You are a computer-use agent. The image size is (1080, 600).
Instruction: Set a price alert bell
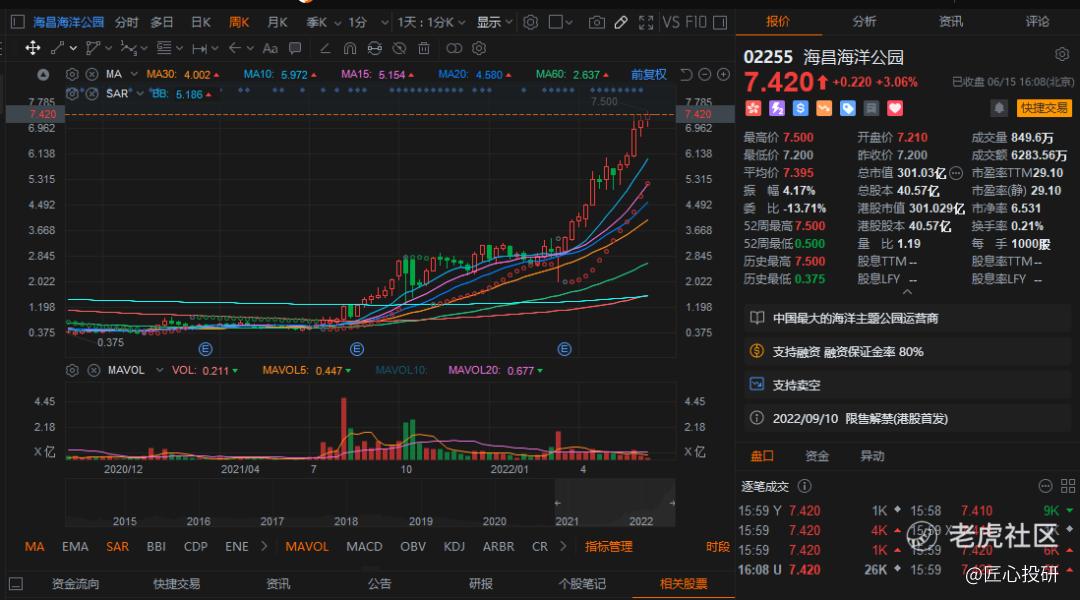point(999,108)
